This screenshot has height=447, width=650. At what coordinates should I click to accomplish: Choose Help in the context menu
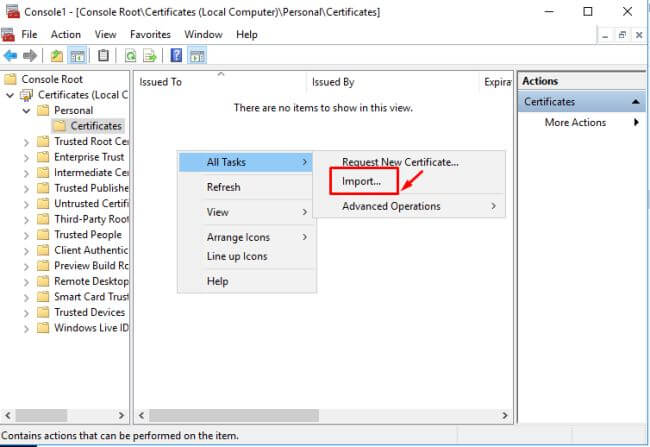coord(246,281)
